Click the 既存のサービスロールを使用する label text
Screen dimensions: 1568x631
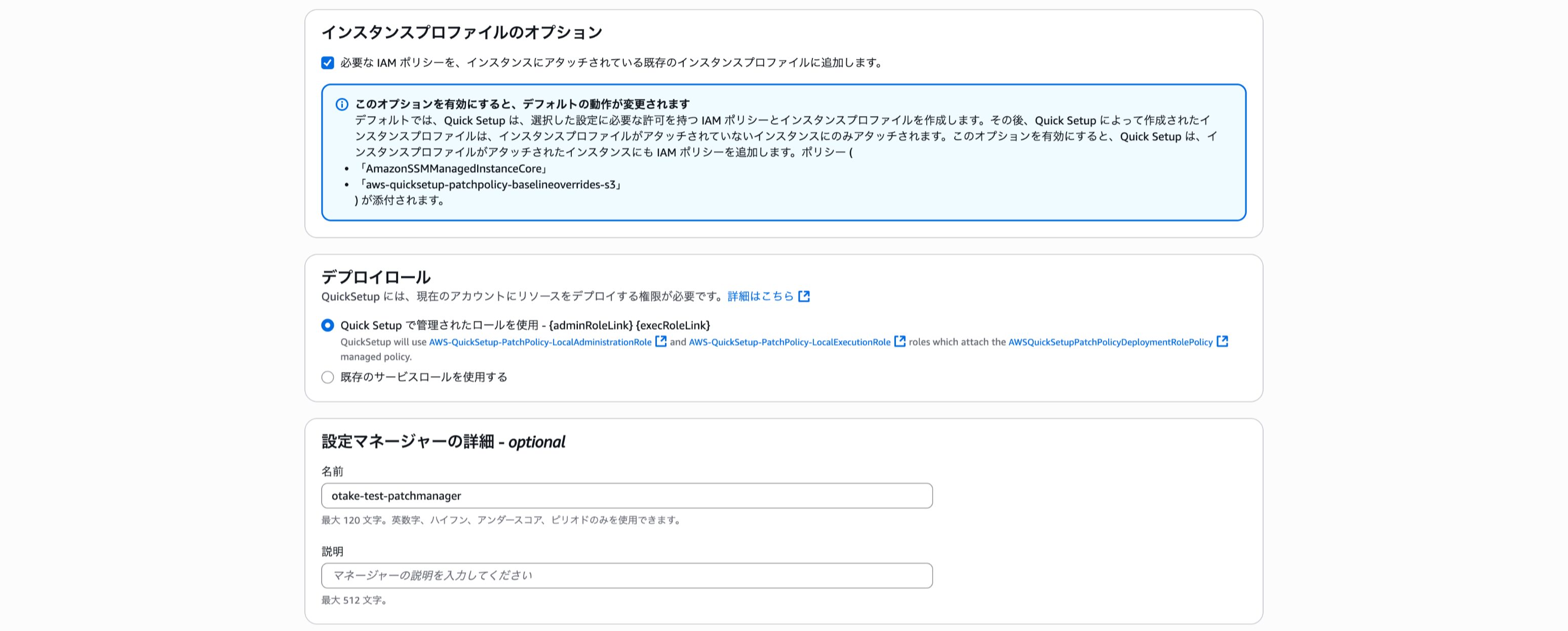coord(423,377)
